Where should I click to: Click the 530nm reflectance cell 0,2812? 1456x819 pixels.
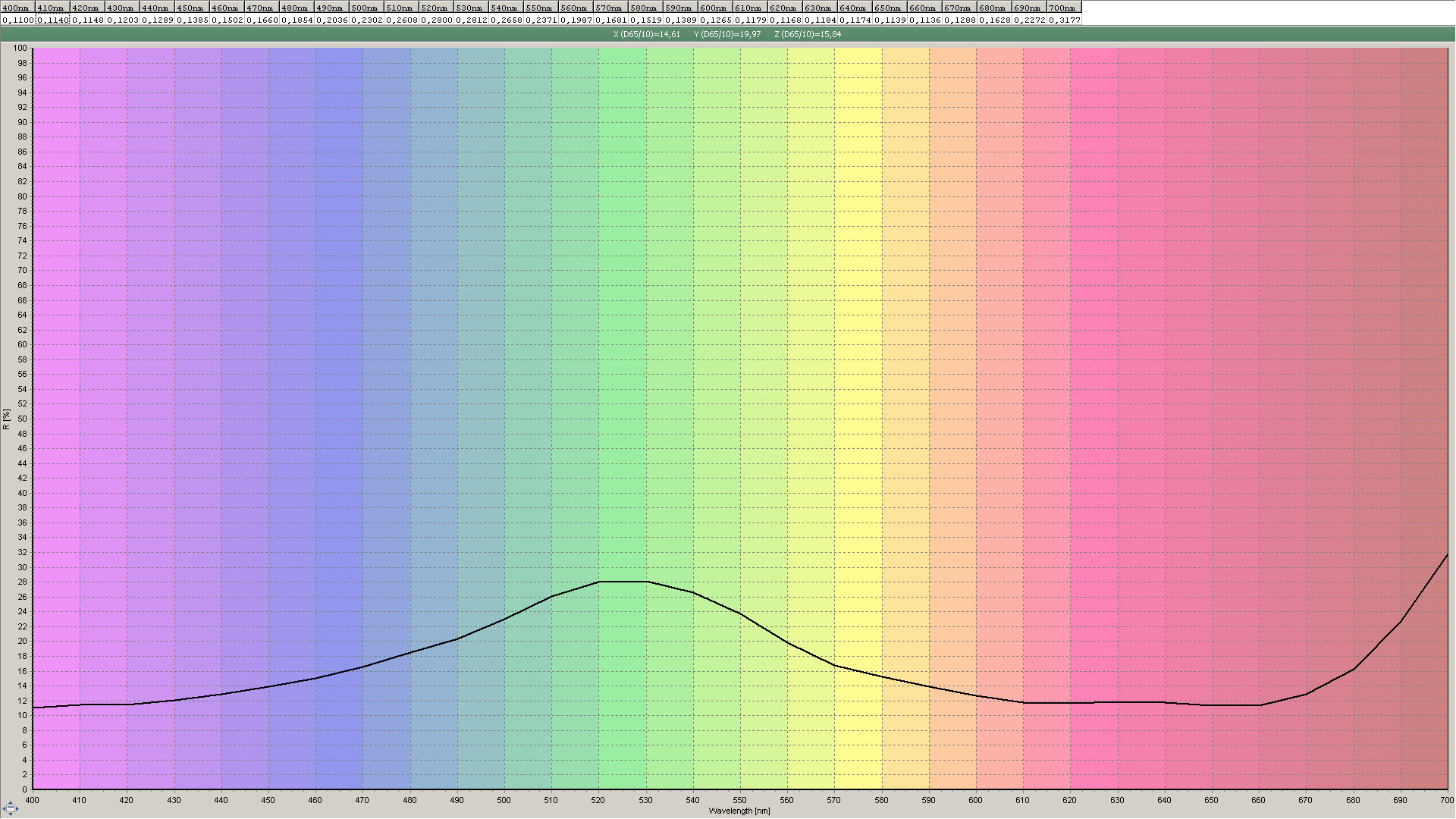click(x=471, y=20)
